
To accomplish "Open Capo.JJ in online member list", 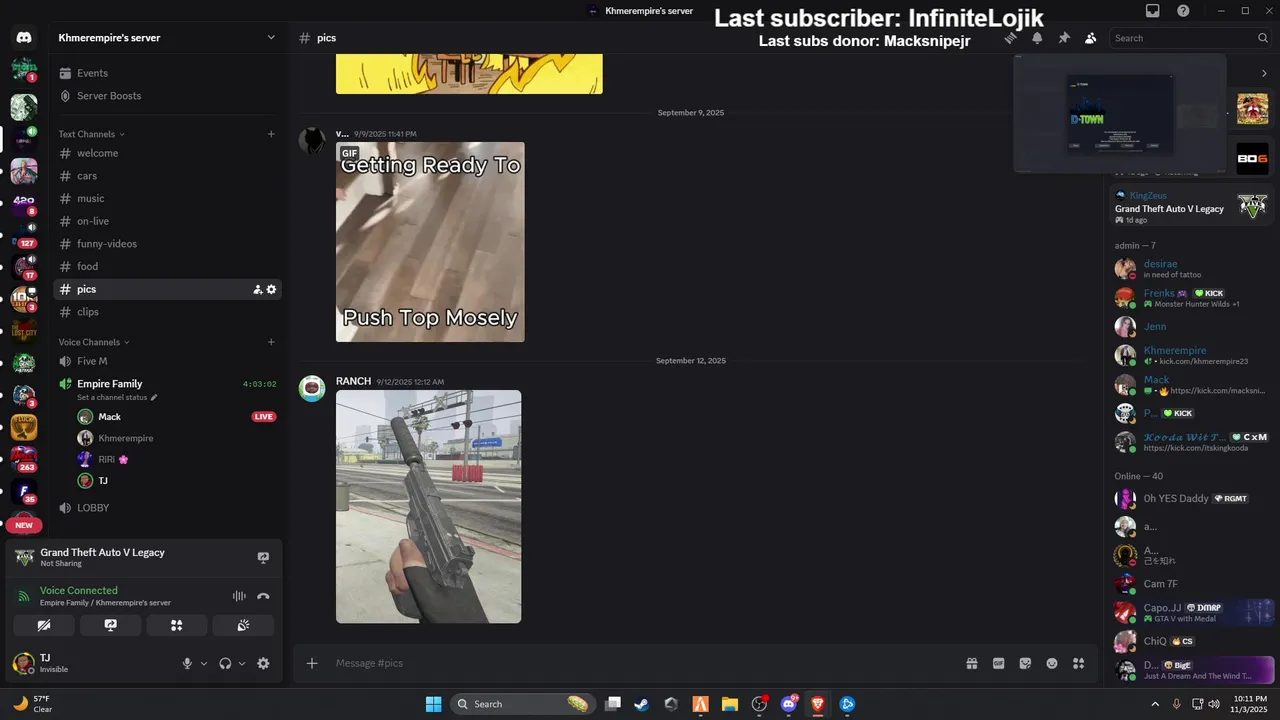I will tap(1162, 607).
